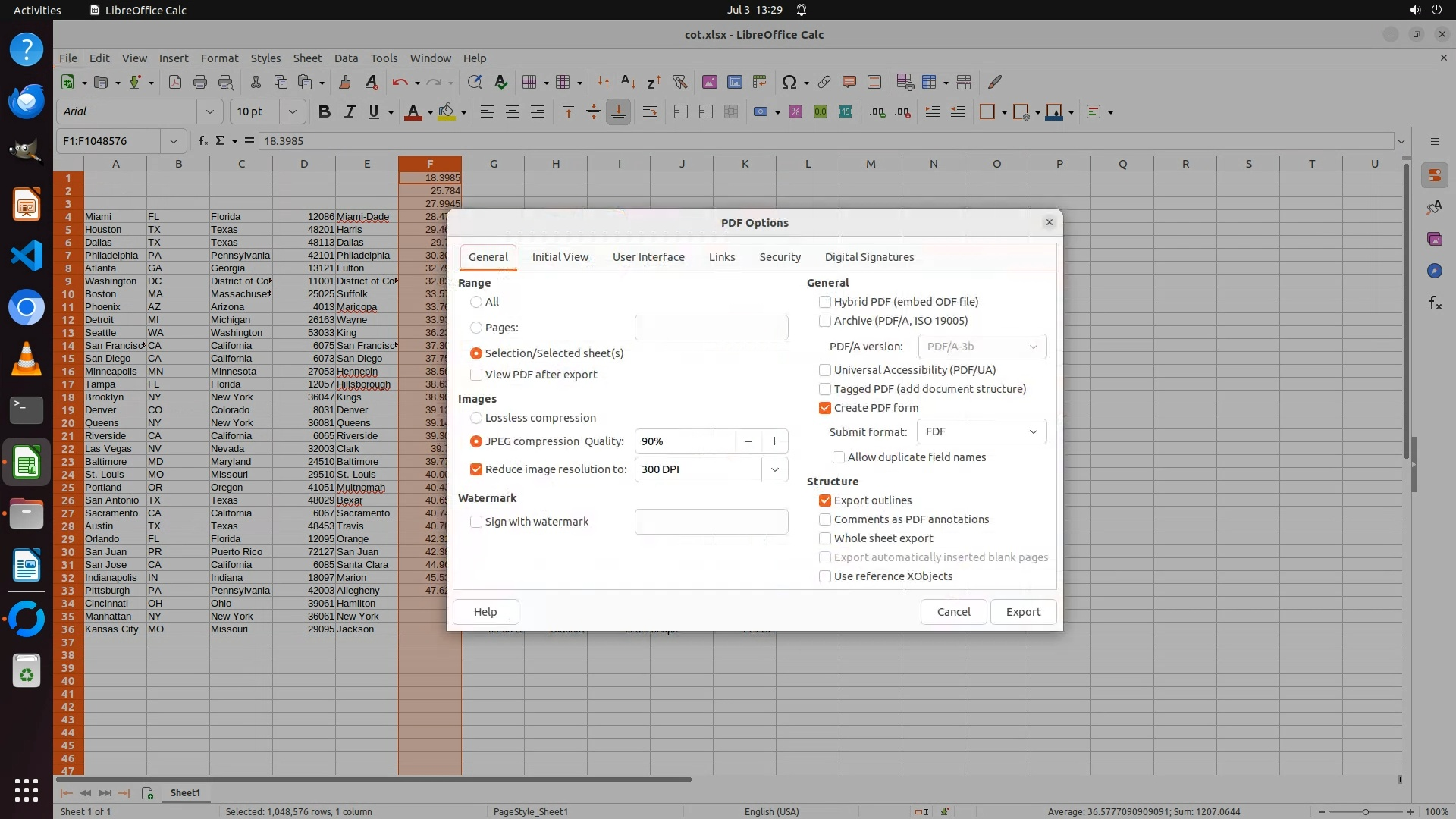Click the Italic formatting icon

[x=350, y=112]
